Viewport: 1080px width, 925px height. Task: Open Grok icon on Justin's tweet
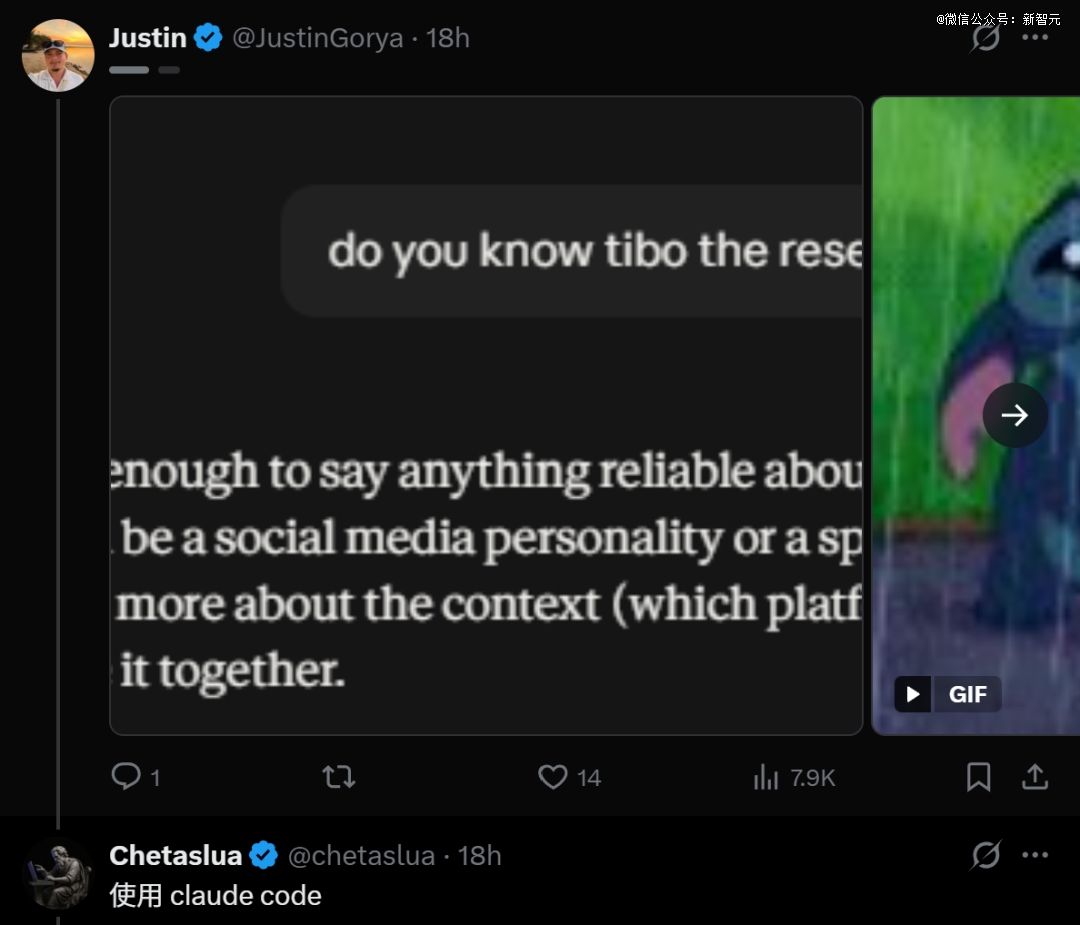[x=986, y=37]
